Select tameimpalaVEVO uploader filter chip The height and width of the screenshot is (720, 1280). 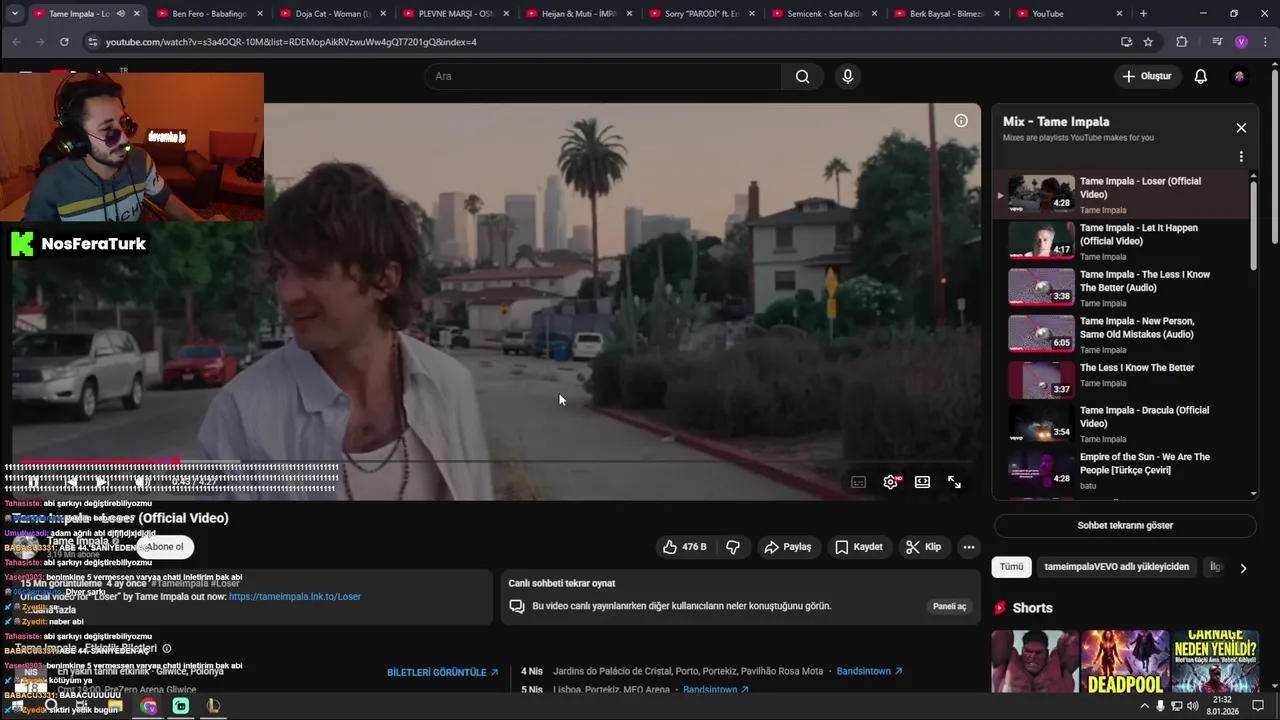click(1116, 567)
